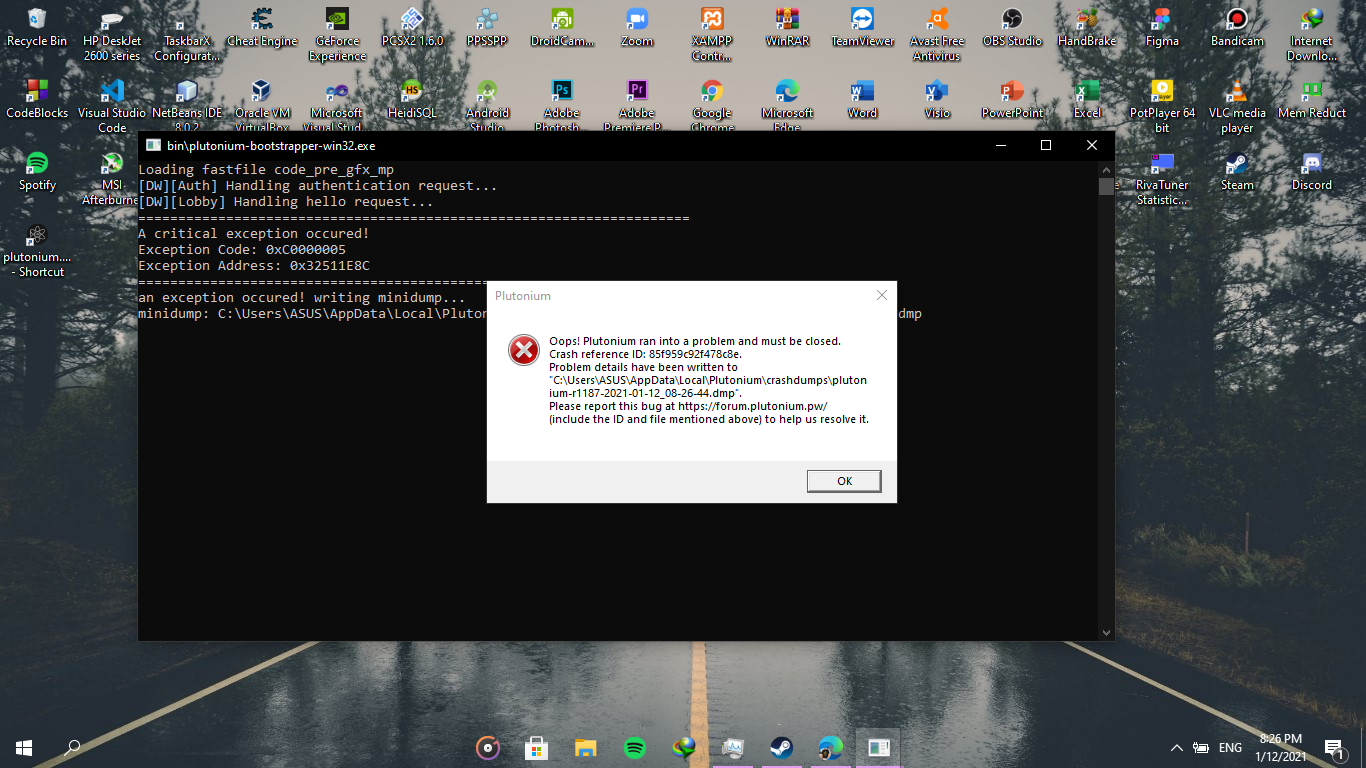The image size is (1366, 768).
Task: Select the Adobe Photoshop desktop icon
Action: click(x=562, y=106)
